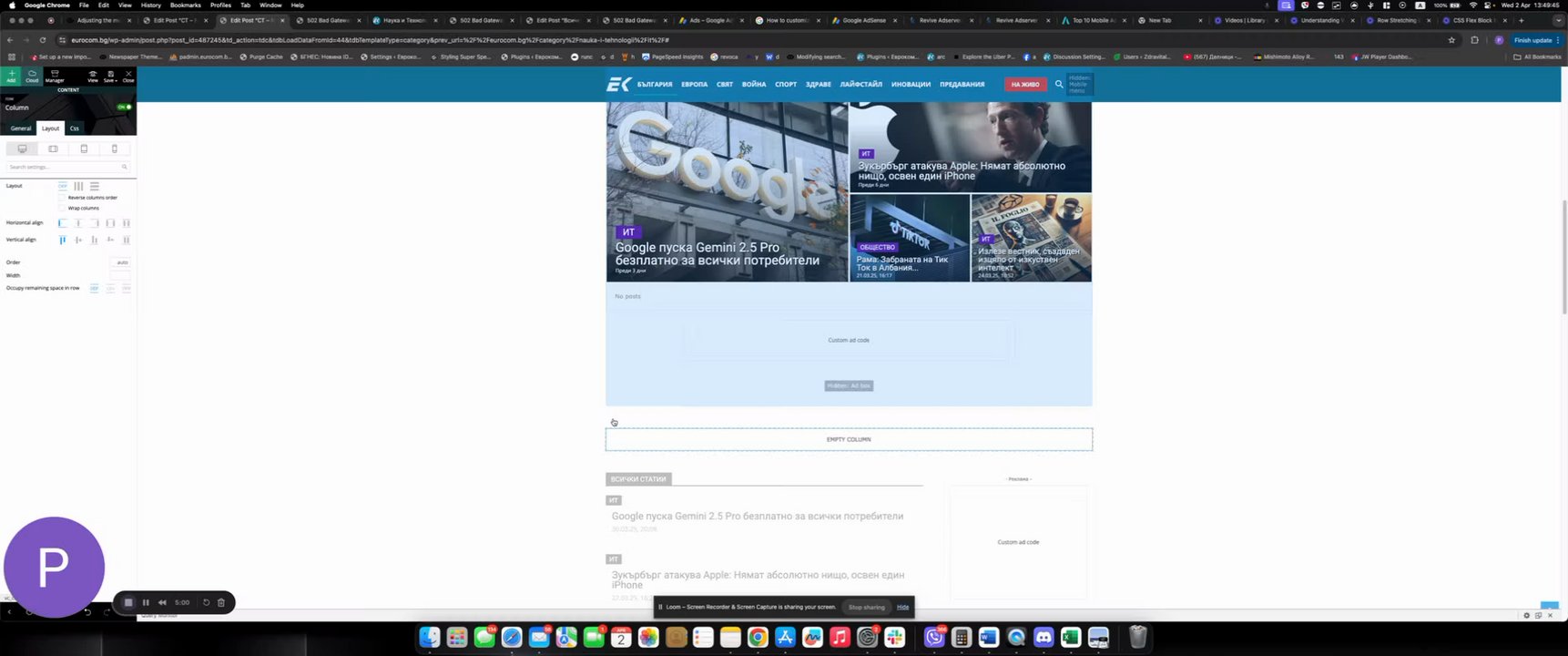This screenshot has width=1568, height=656.
Task: Pause the Loom recording
Action: (x=146, y=602)
